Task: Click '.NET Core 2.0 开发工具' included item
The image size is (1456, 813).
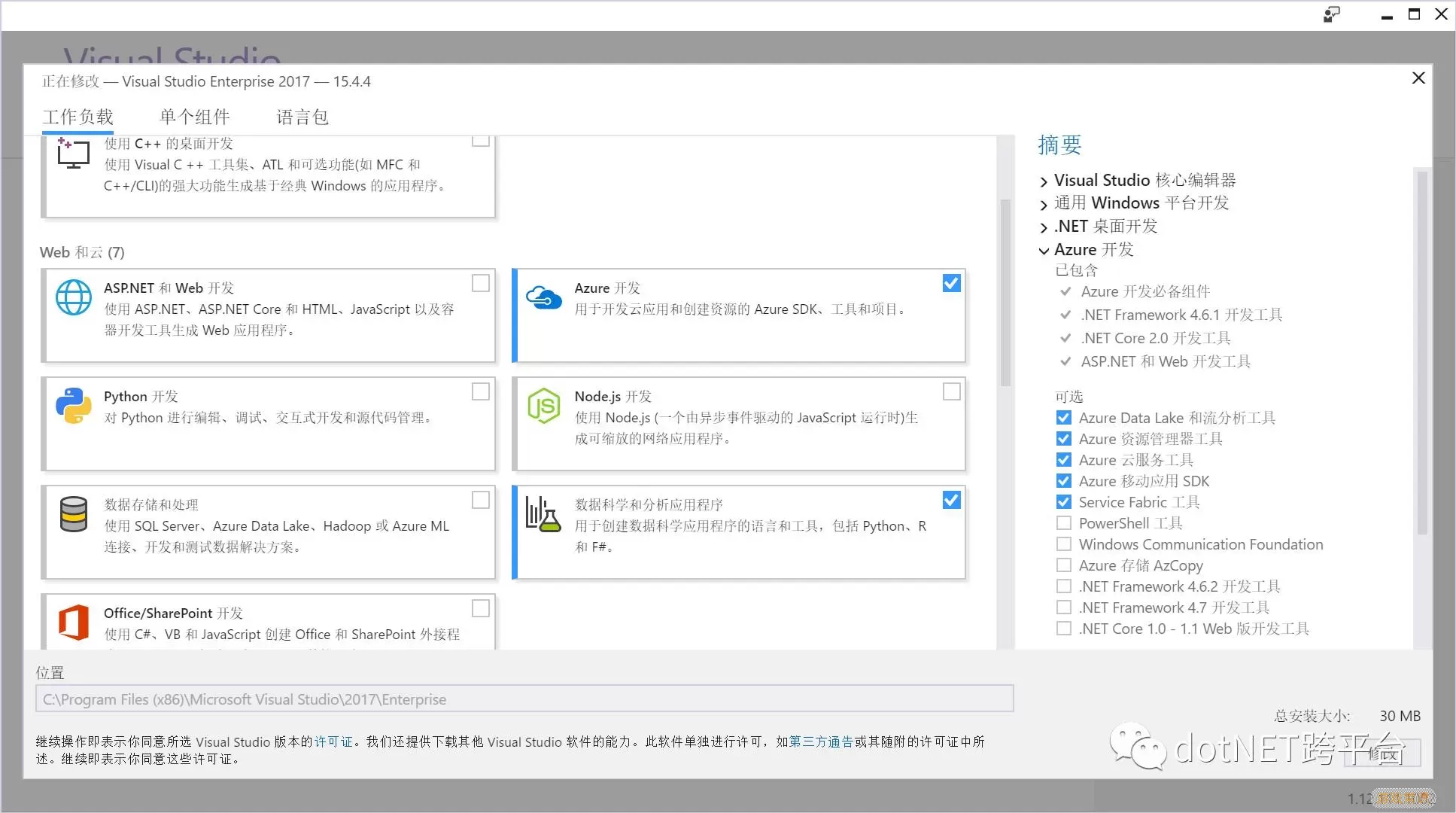Action: [1156, 338]
